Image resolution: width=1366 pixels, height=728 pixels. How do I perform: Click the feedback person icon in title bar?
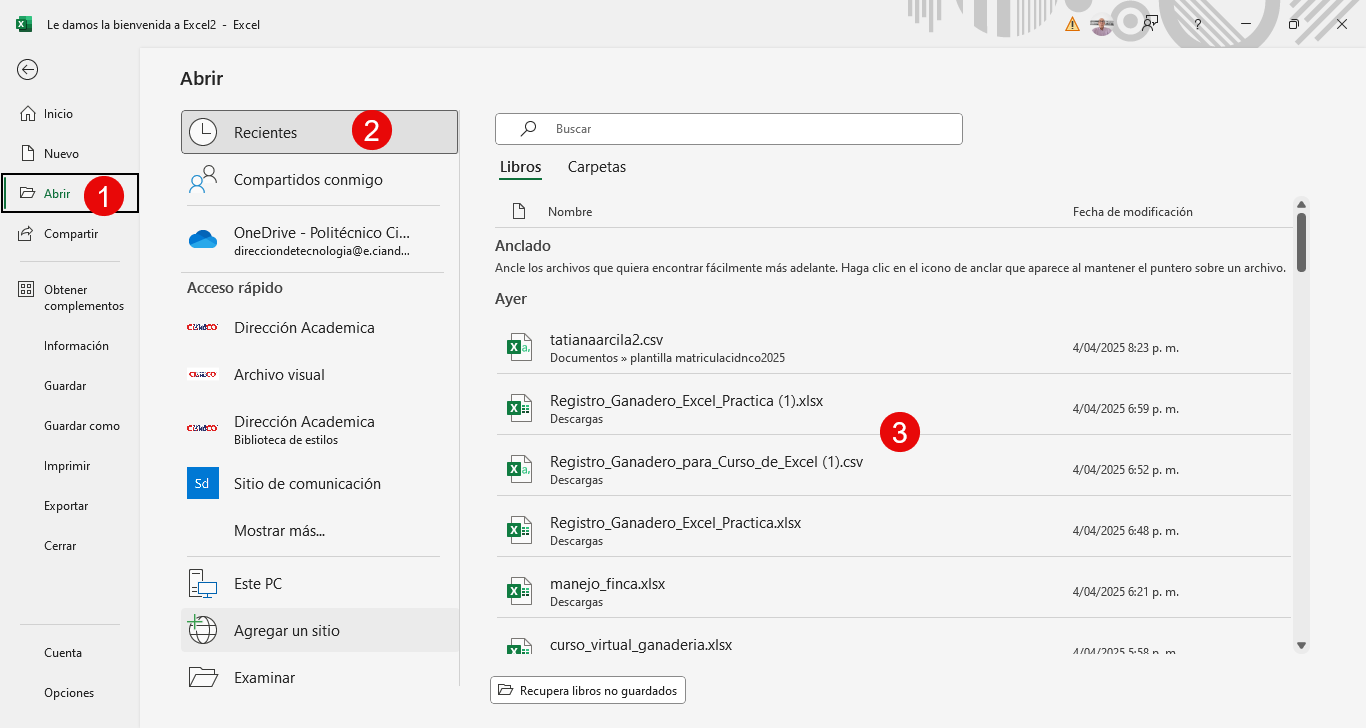pyautogui.click(x=1150, y=24)
